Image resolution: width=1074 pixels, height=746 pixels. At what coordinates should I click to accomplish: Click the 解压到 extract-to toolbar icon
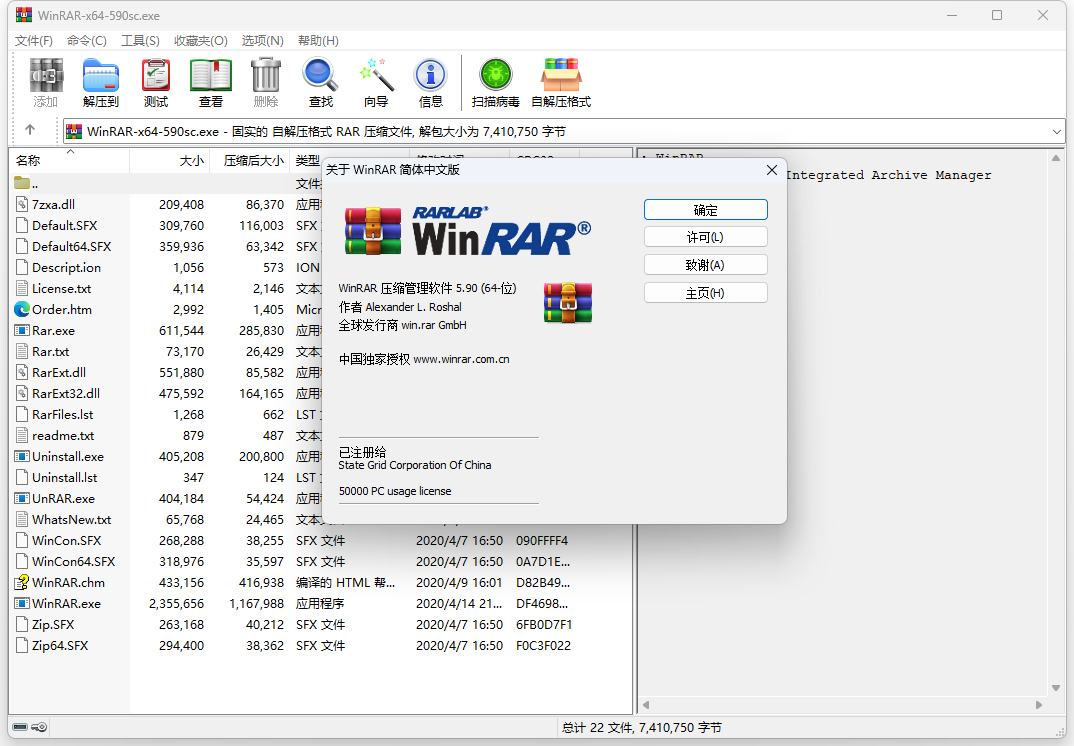[x=101, y=75]
